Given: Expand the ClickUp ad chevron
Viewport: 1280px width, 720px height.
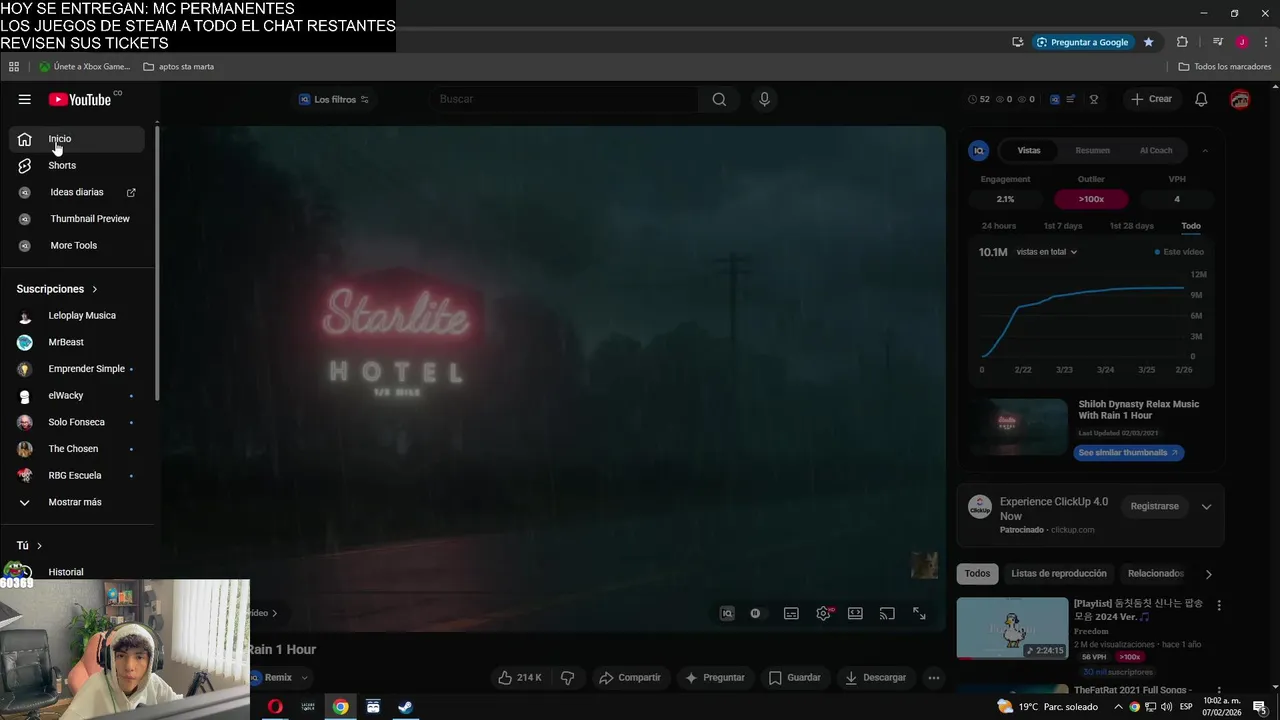Looking at the screenshot, I should (x=1206, y=506).
